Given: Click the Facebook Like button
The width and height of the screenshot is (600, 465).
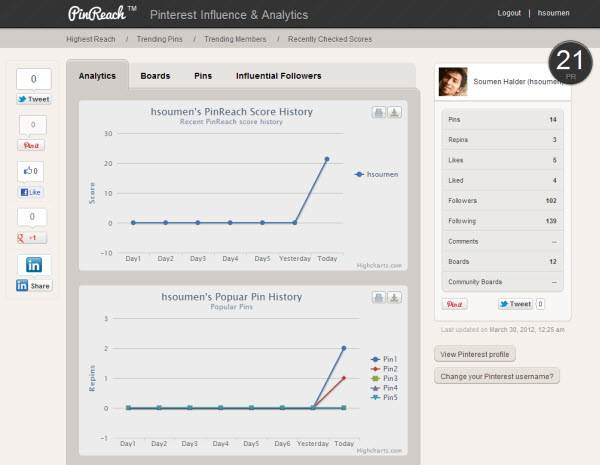Looking at the screenshot, I should 31,192.
